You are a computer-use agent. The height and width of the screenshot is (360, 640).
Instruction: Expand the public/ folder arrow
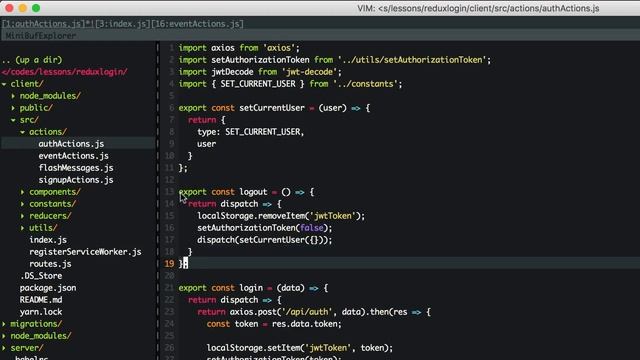pyautogui.click(x=13, y=108)
